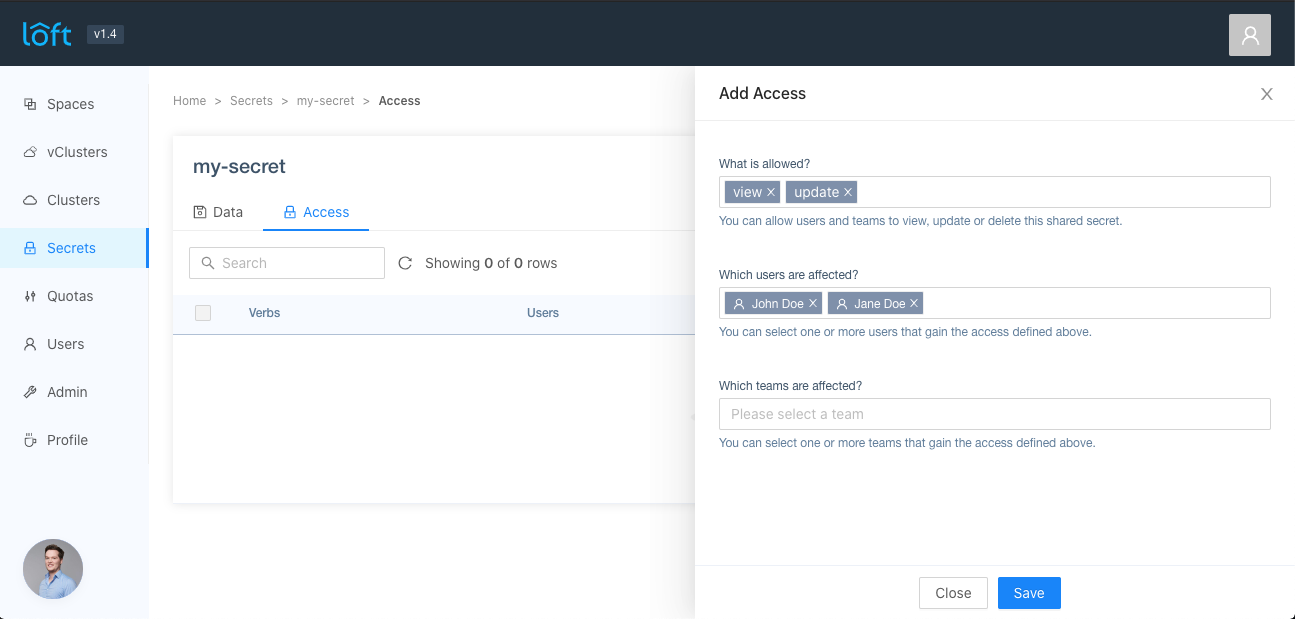The width and height of the screenshot is (1295, 619).
Task: Click the Quotas sliders icon
Action: coord(30,296)
